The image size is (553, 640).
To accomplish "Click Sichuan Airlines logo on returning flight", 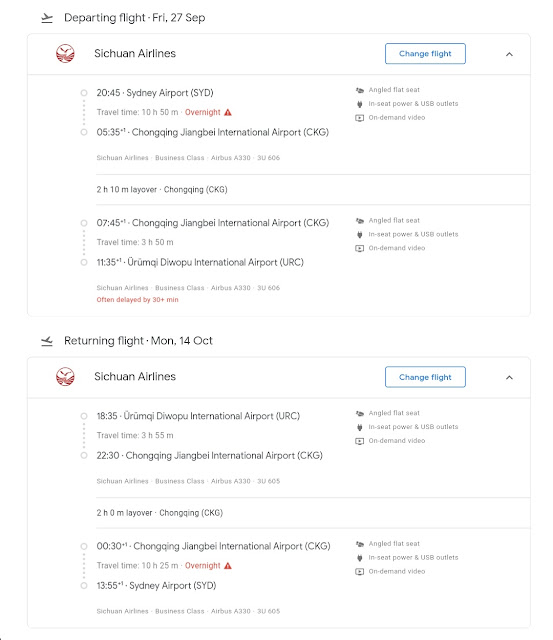I will pos(65,377).
